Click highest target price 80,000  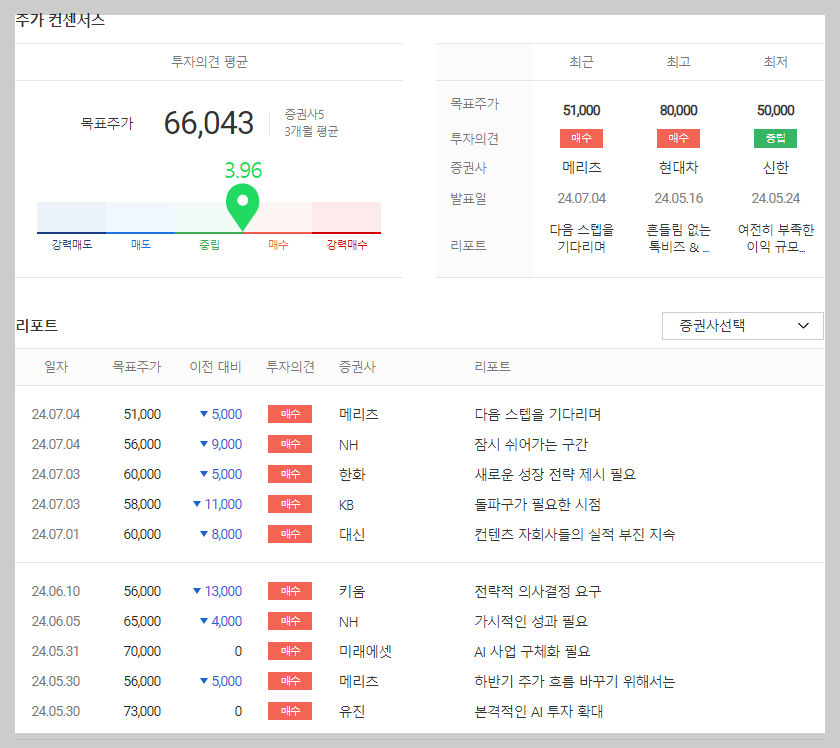pyautogui.click(x=678, y=110)
